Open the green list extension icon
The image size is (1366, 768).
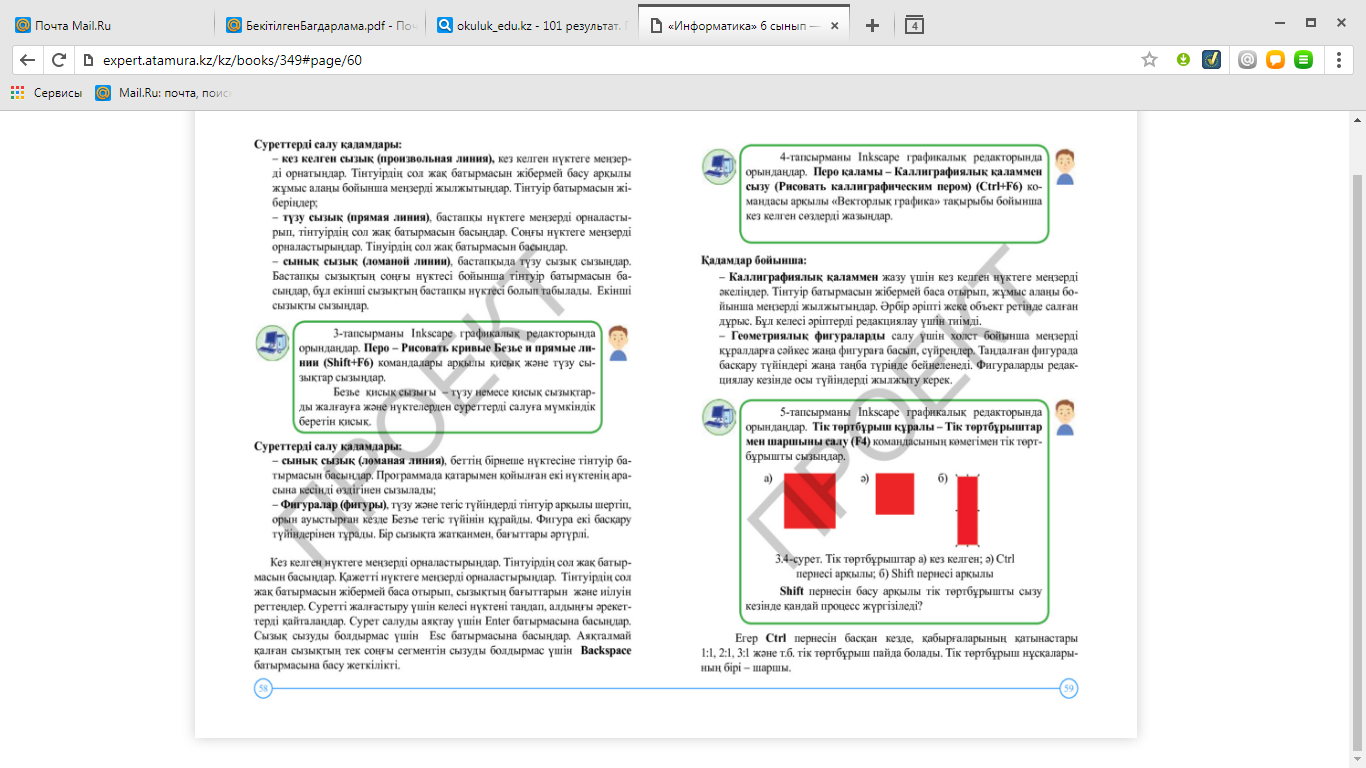[1303, 60]
